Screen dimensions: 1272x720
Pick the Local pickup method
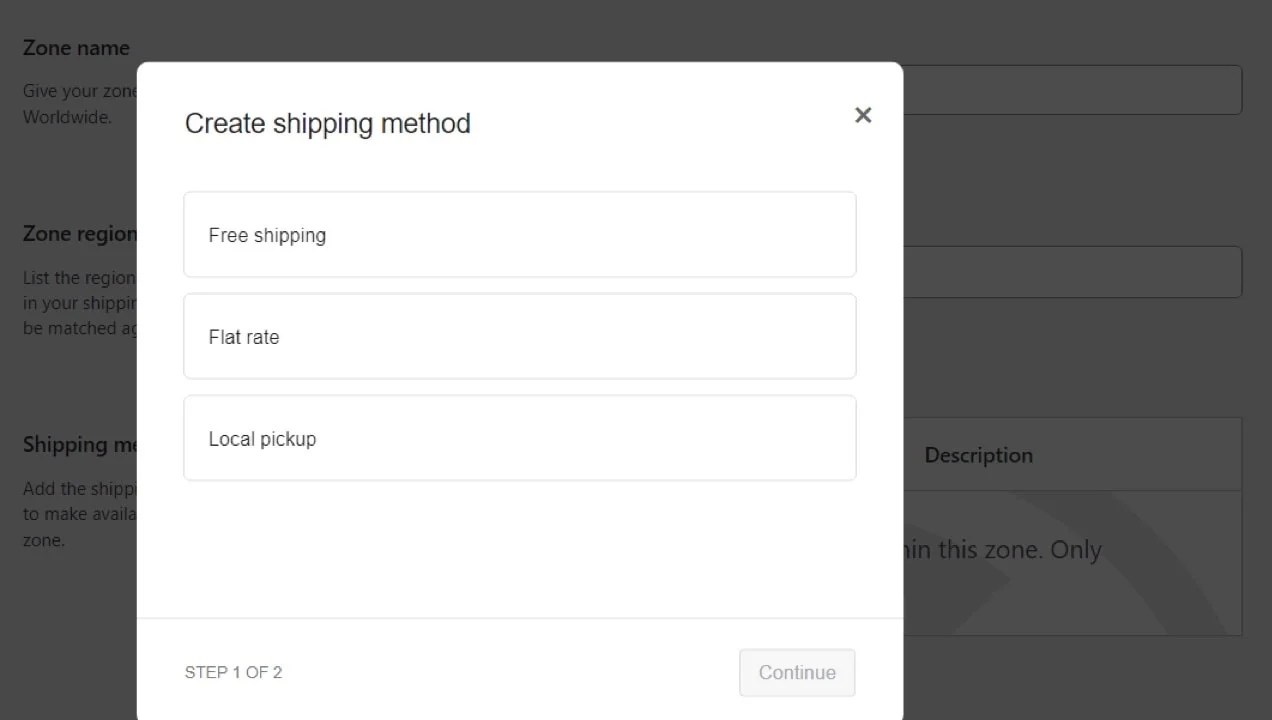pyautogui.click(x=519, y=439)
